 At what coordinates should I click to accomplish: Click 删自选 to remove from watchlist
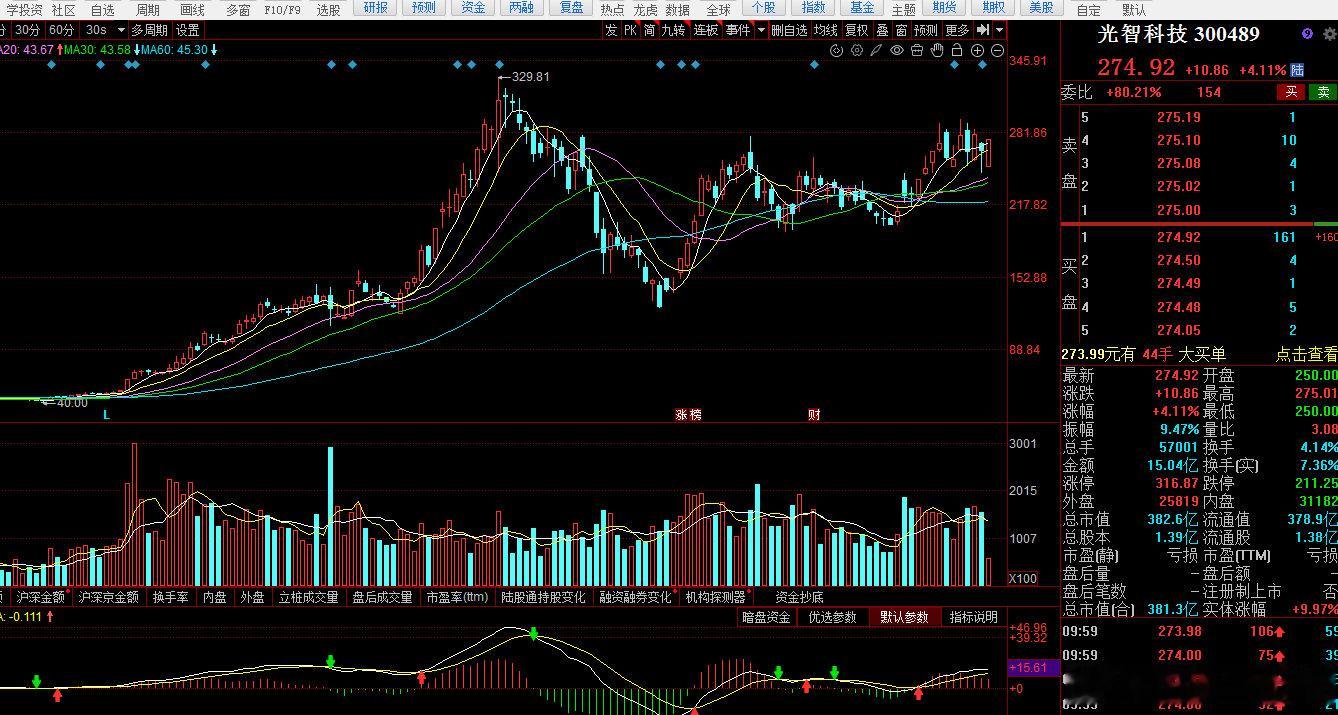click(x=789, y=30)
